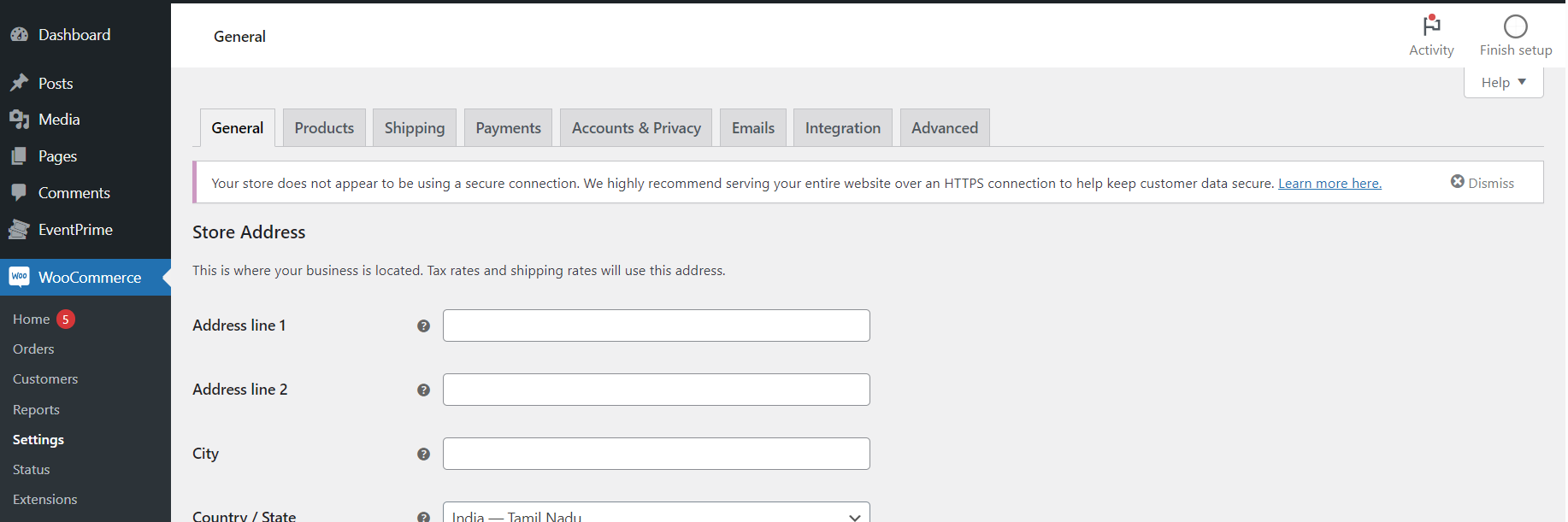Viewport: 1568px width, 522px height.
Task: Open WooCommerce Home with 5 notifications
Action: [x=32, y=320]
